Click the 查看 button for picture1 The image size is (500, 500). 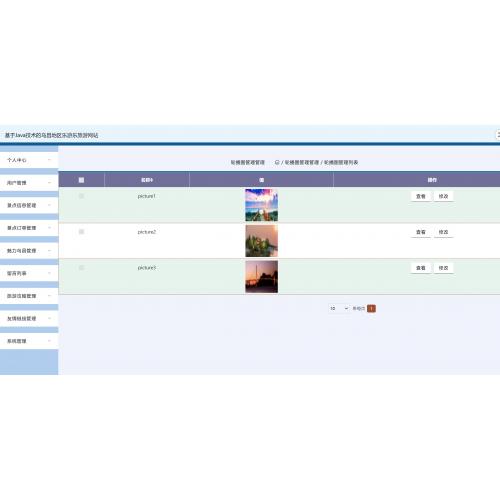(421, 196)
